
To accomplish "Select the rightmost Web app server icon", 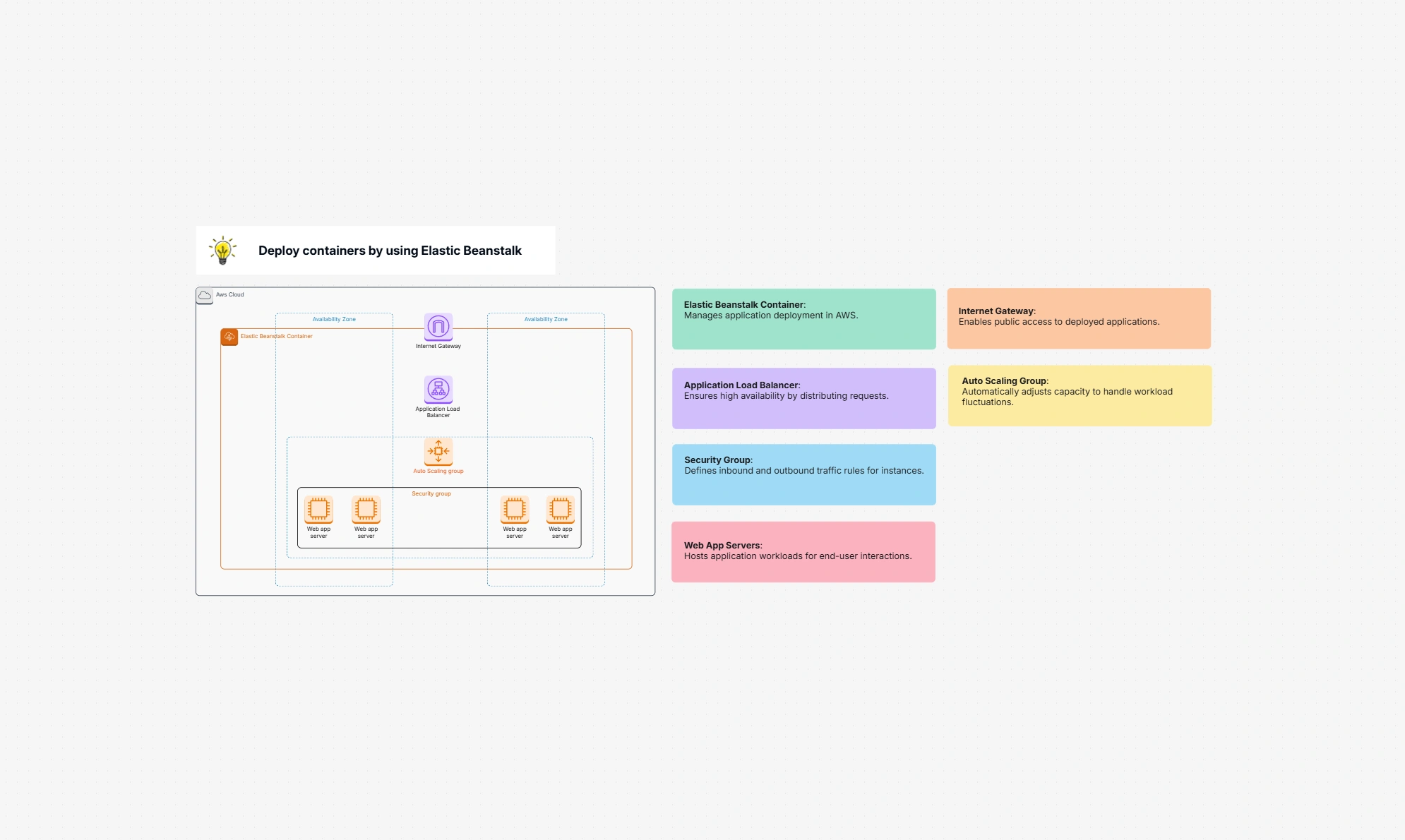I will [x=561, y=509].
